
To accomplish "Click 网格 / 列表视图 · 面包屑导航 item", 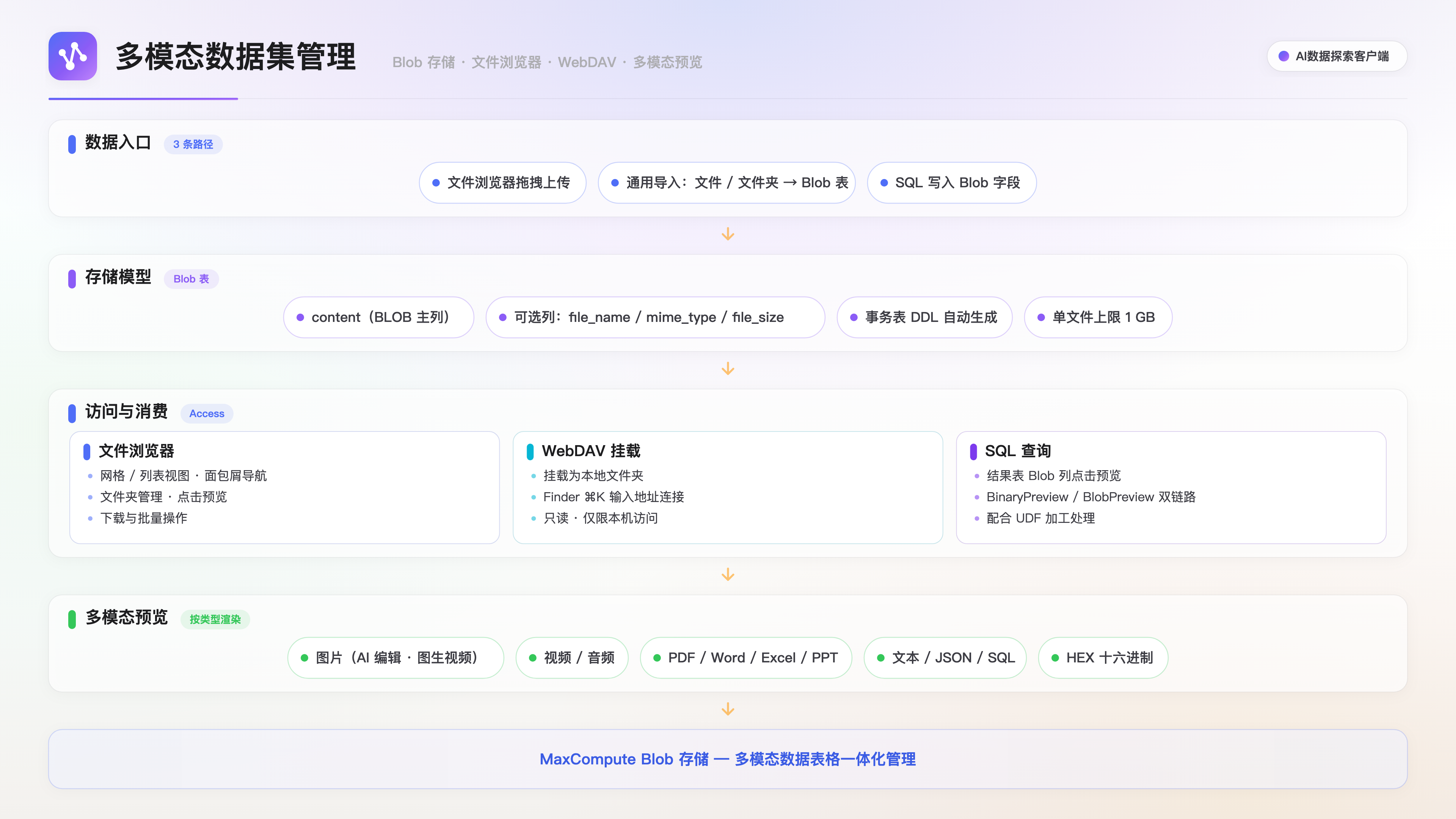I will tap(183, 475).
